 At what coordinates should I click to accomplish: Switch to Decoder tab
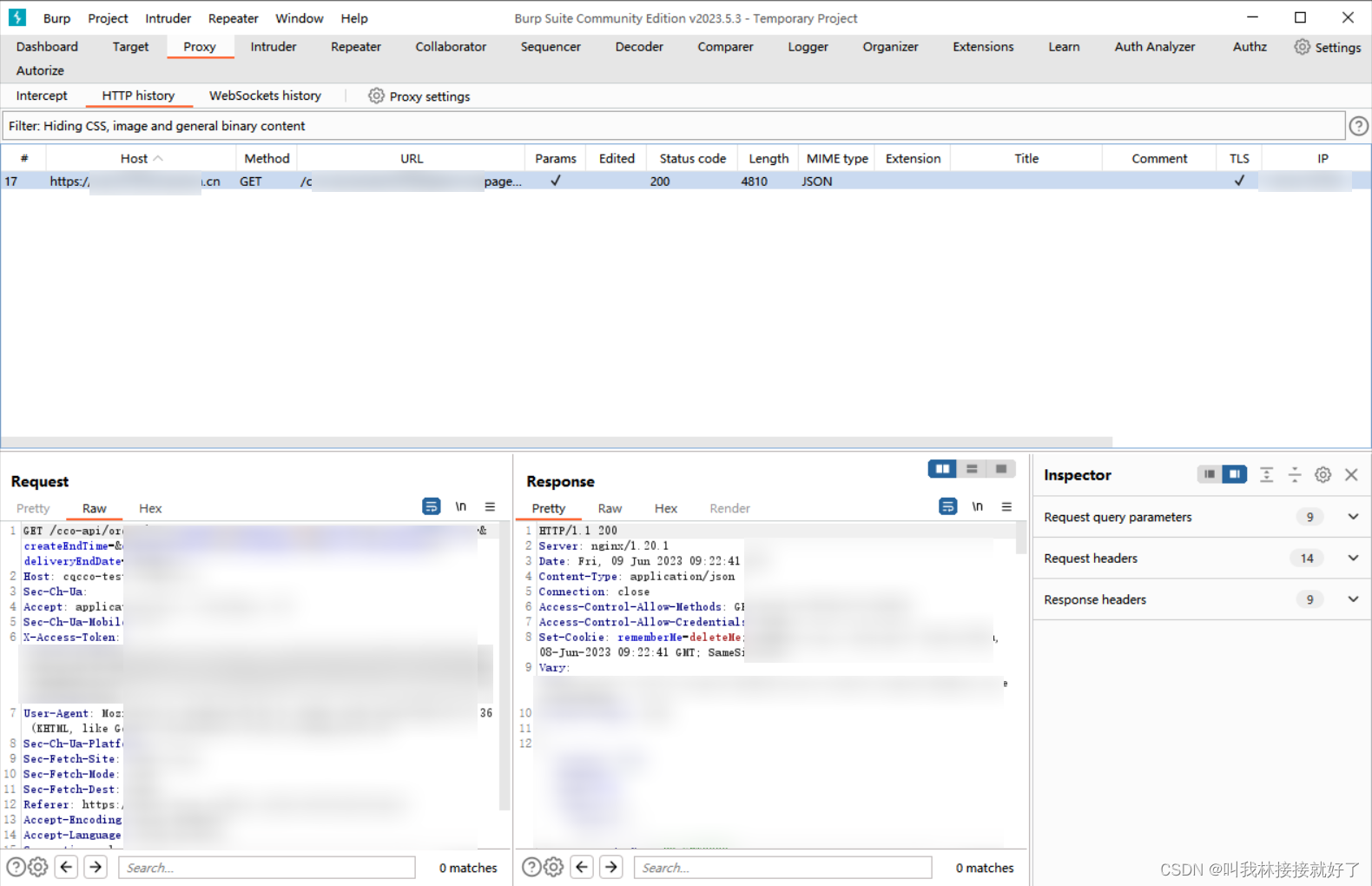tap(639, 47)
